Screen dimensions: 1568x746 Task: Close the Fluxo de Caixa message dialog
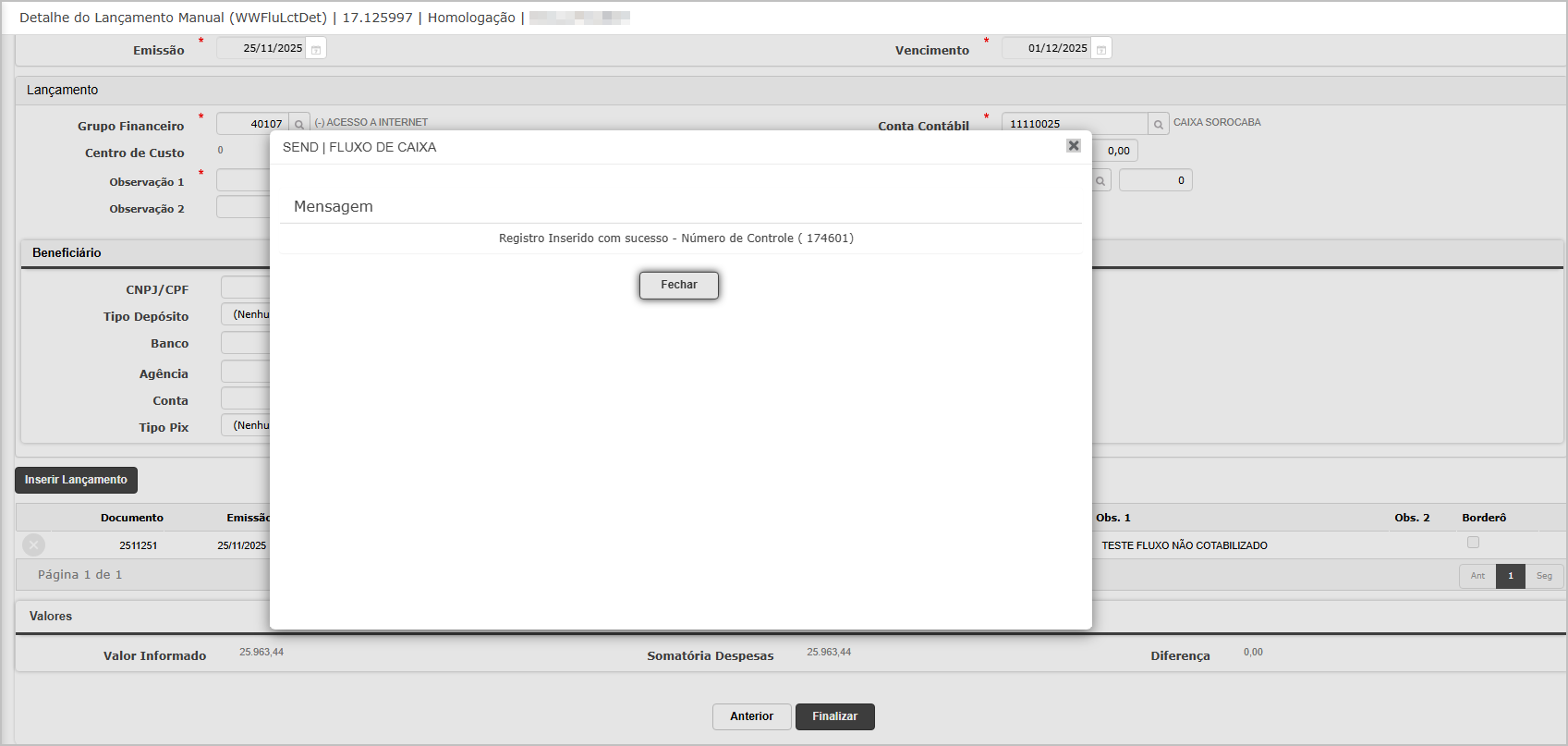click(1073, 146)
